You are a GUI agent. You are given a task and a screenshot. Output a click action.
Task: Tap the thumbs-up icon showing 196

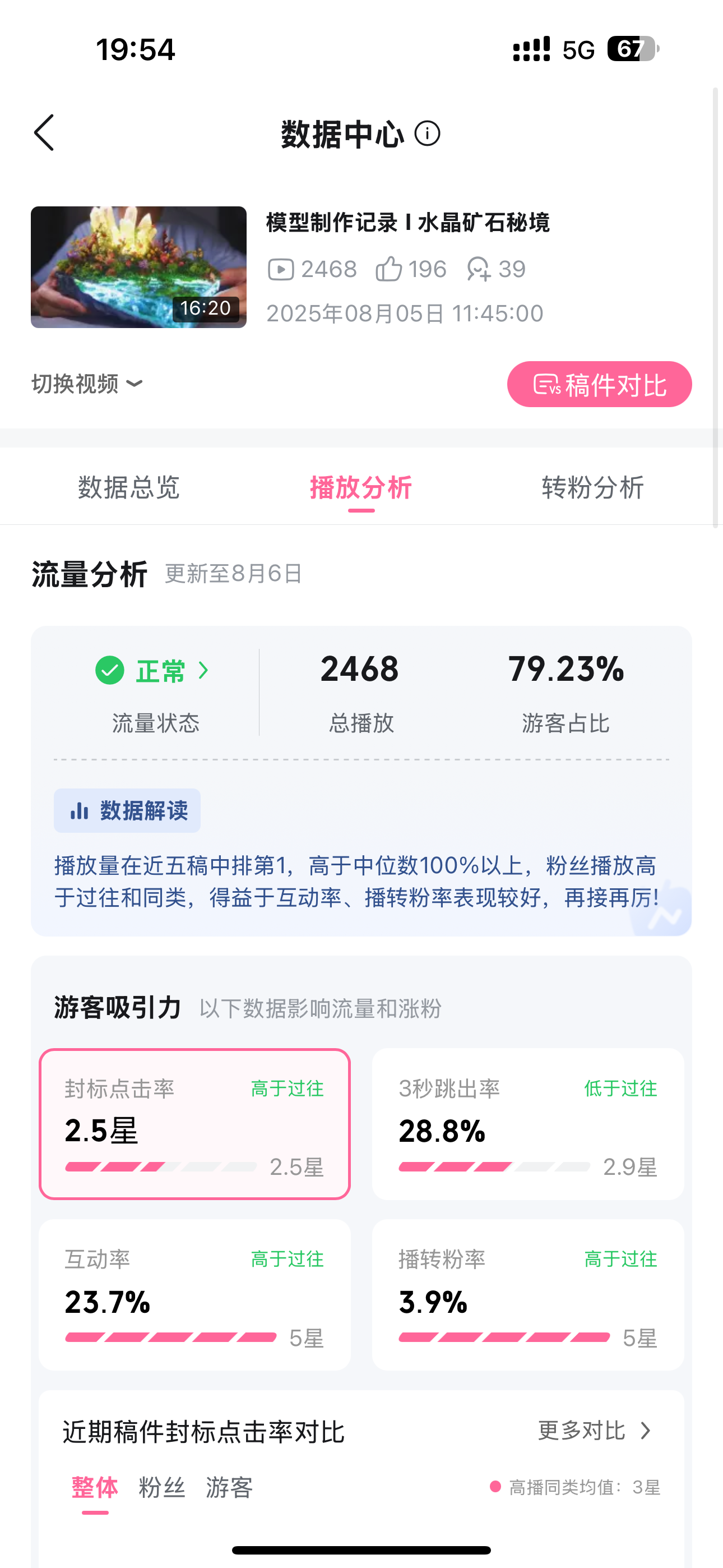[388, 269]
